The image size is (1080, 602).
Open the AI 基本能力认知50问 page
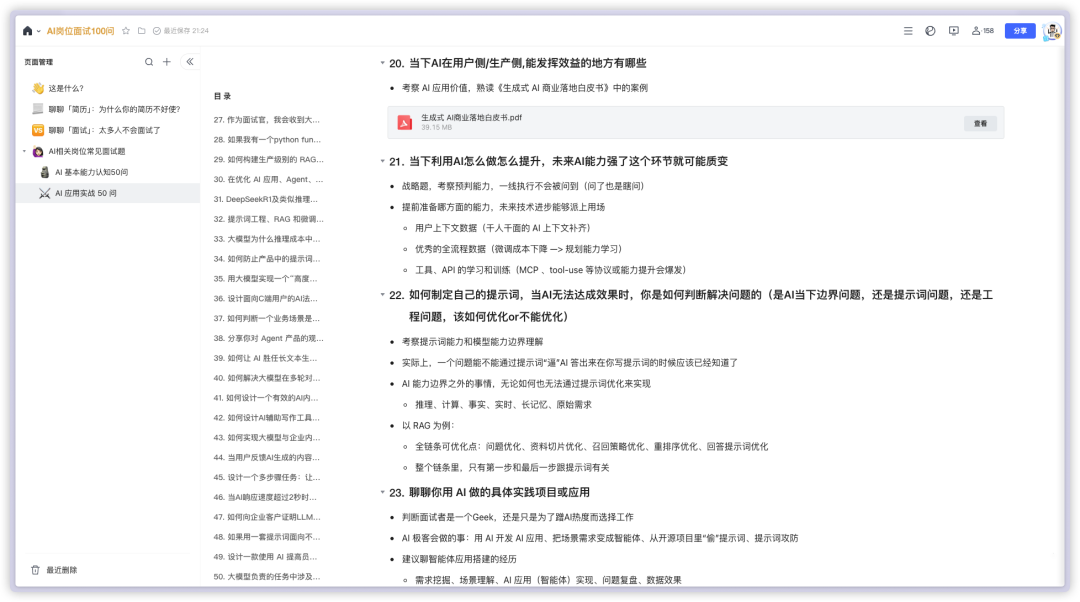[94, 172]
